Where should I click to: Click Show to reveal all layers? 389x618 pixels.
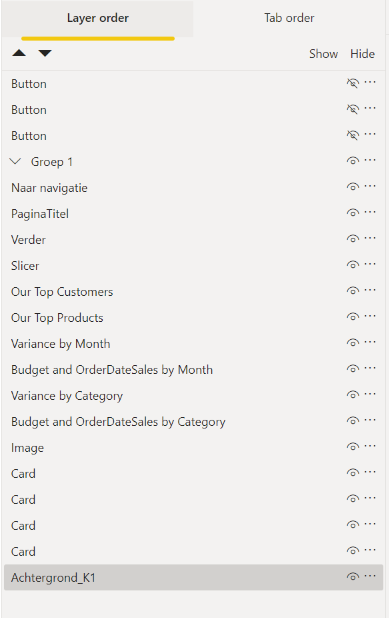pos(323,54)
